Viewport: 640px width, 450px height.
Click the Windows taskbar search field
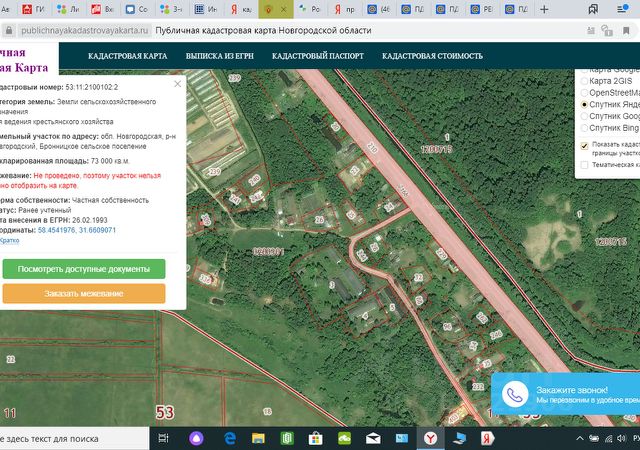pos(74,439)
